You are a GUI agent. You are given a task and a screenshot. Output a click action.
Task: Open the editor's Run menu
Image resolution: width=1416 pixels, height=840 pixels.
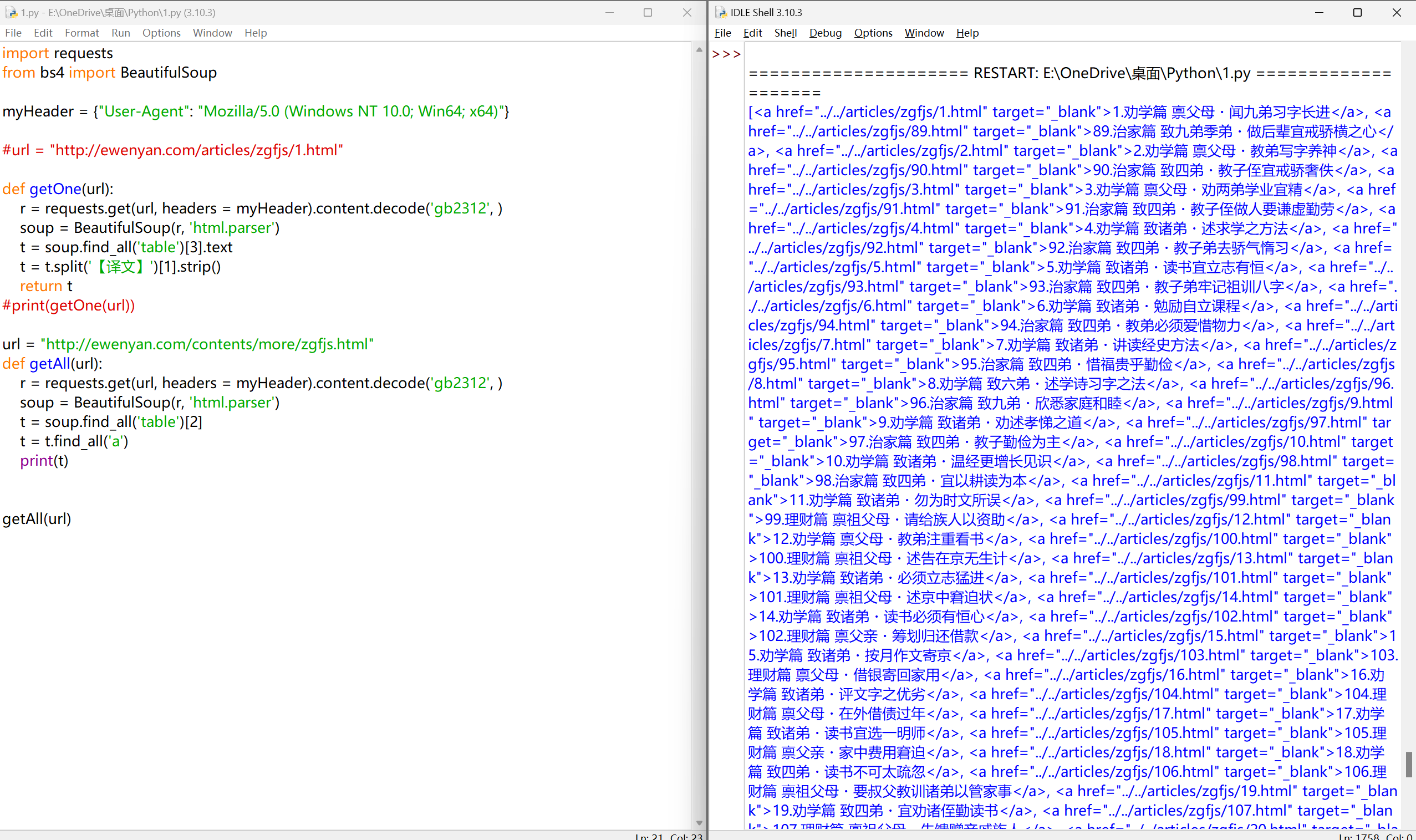coord(120,33)
